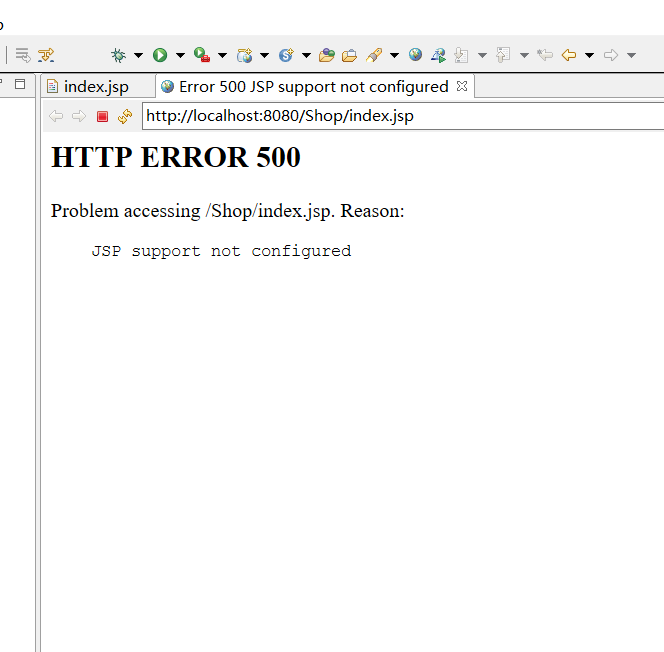664x652 pixels.
Task: Click the browser Refresh icon
Action: click(x=125, y=116)
